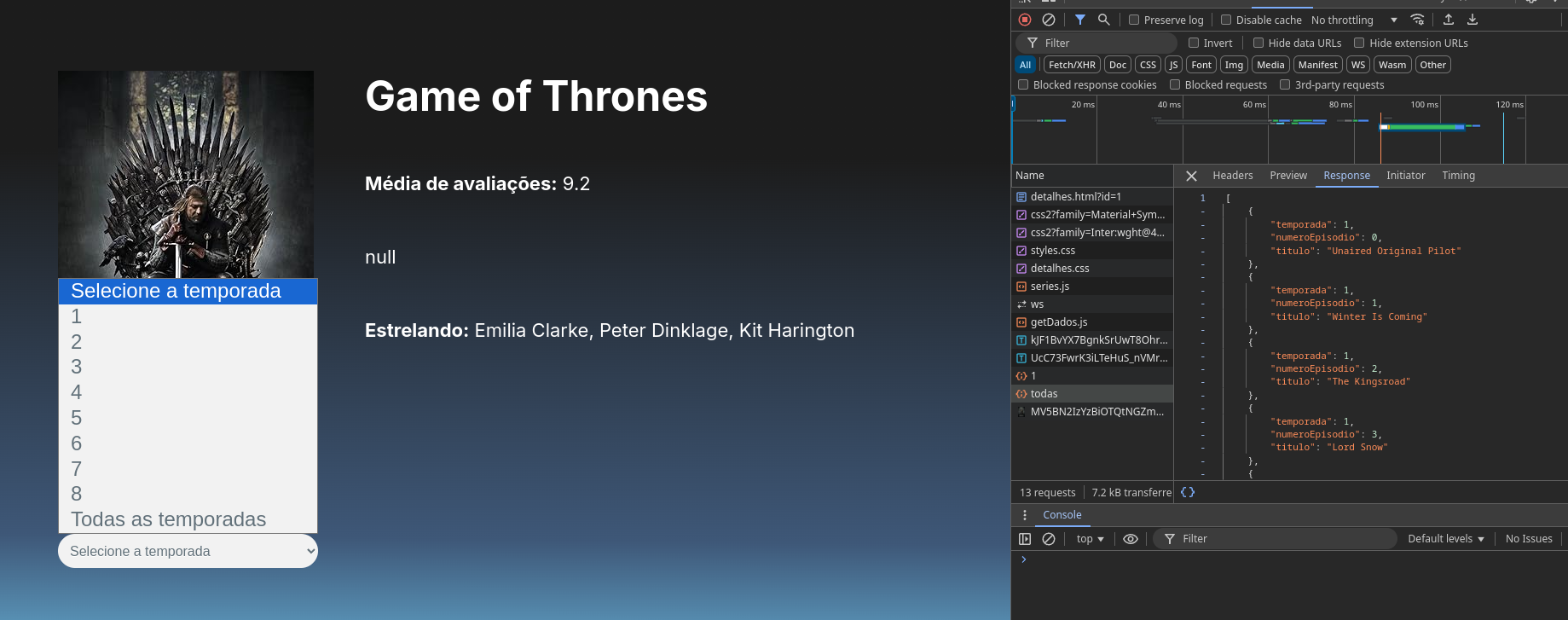The image size is (1568, 620).
Task: Filter by Doc requests
Action: click(x=1118, y=65)
